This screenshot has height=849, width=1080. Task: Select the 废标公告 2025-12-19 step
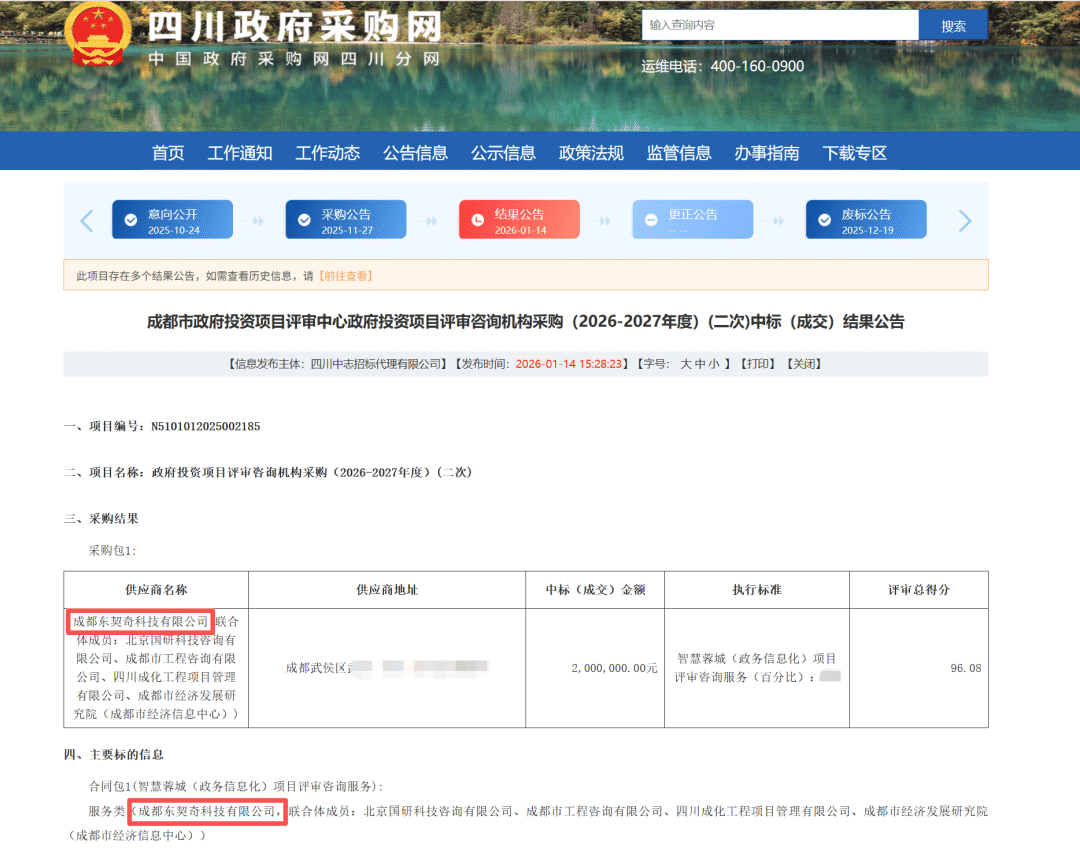(x=865, y=221)
